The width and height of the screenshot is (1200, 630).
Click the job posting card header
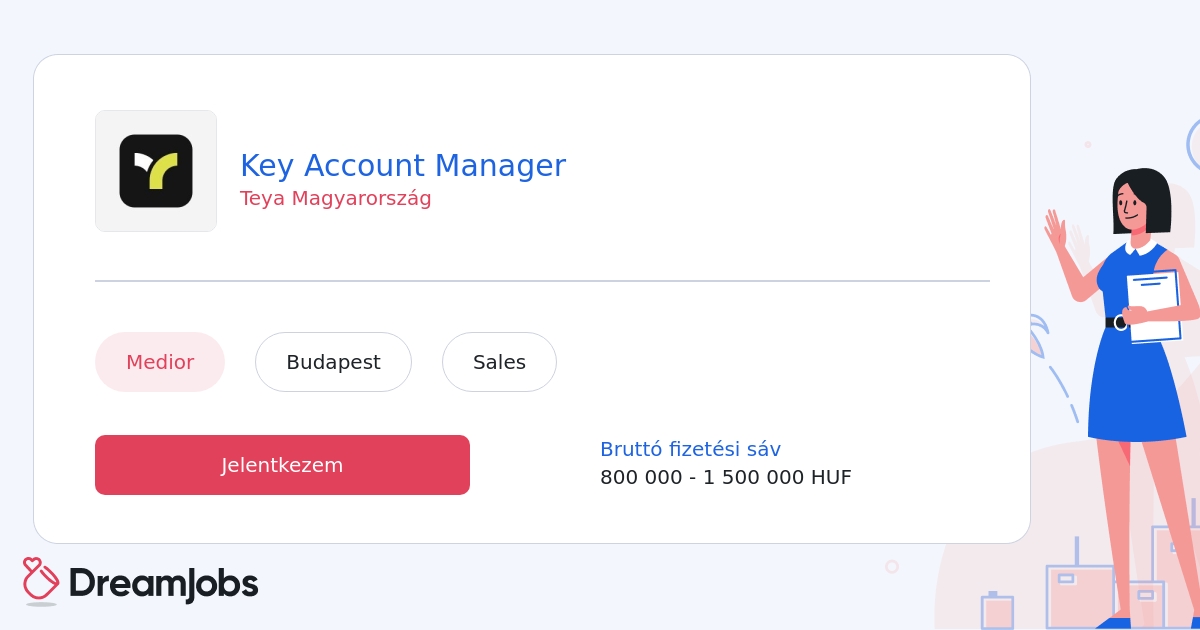point(531,170)
